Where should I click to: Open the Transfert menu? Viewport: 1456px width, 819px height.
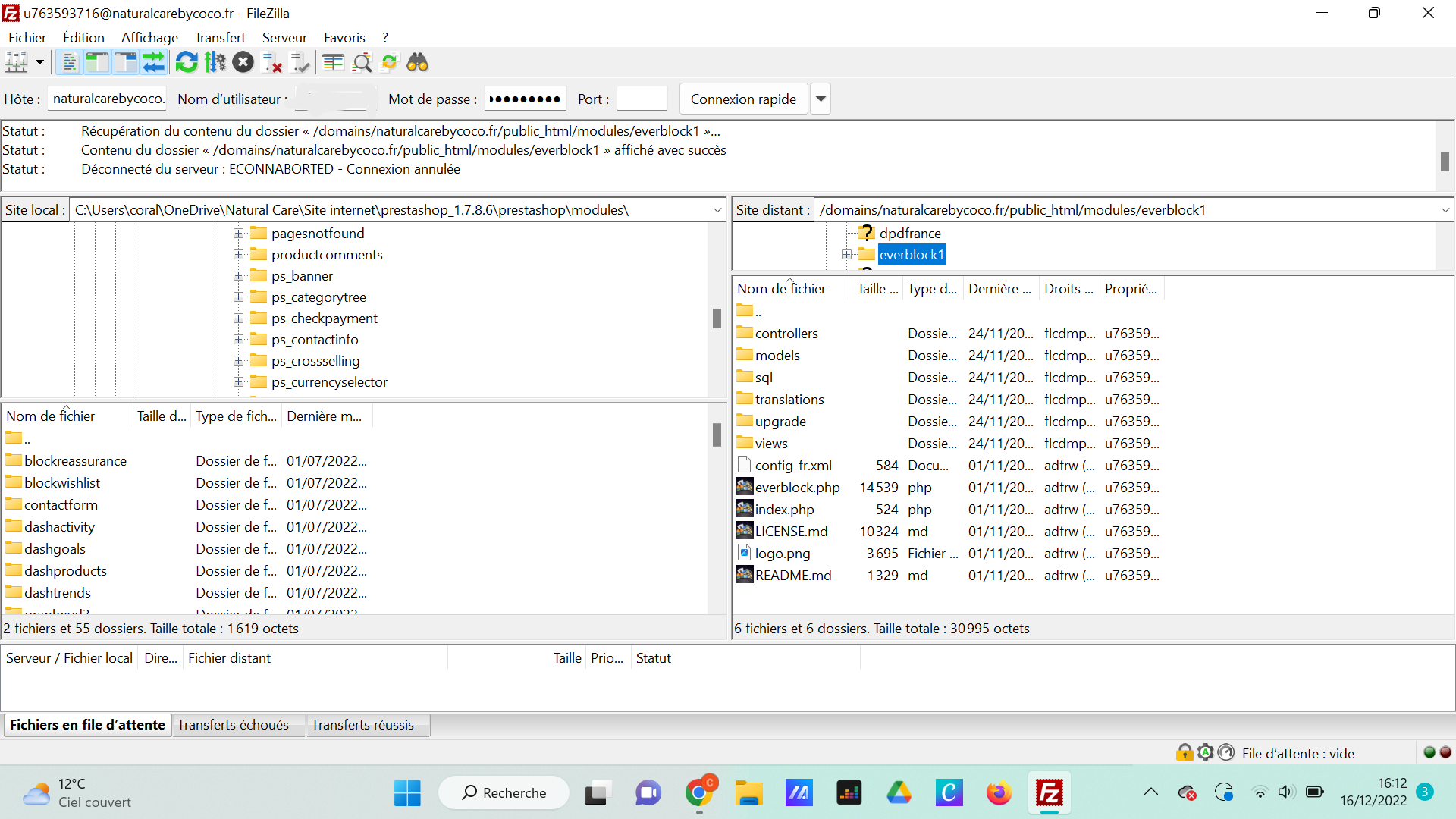pos(220,38)
